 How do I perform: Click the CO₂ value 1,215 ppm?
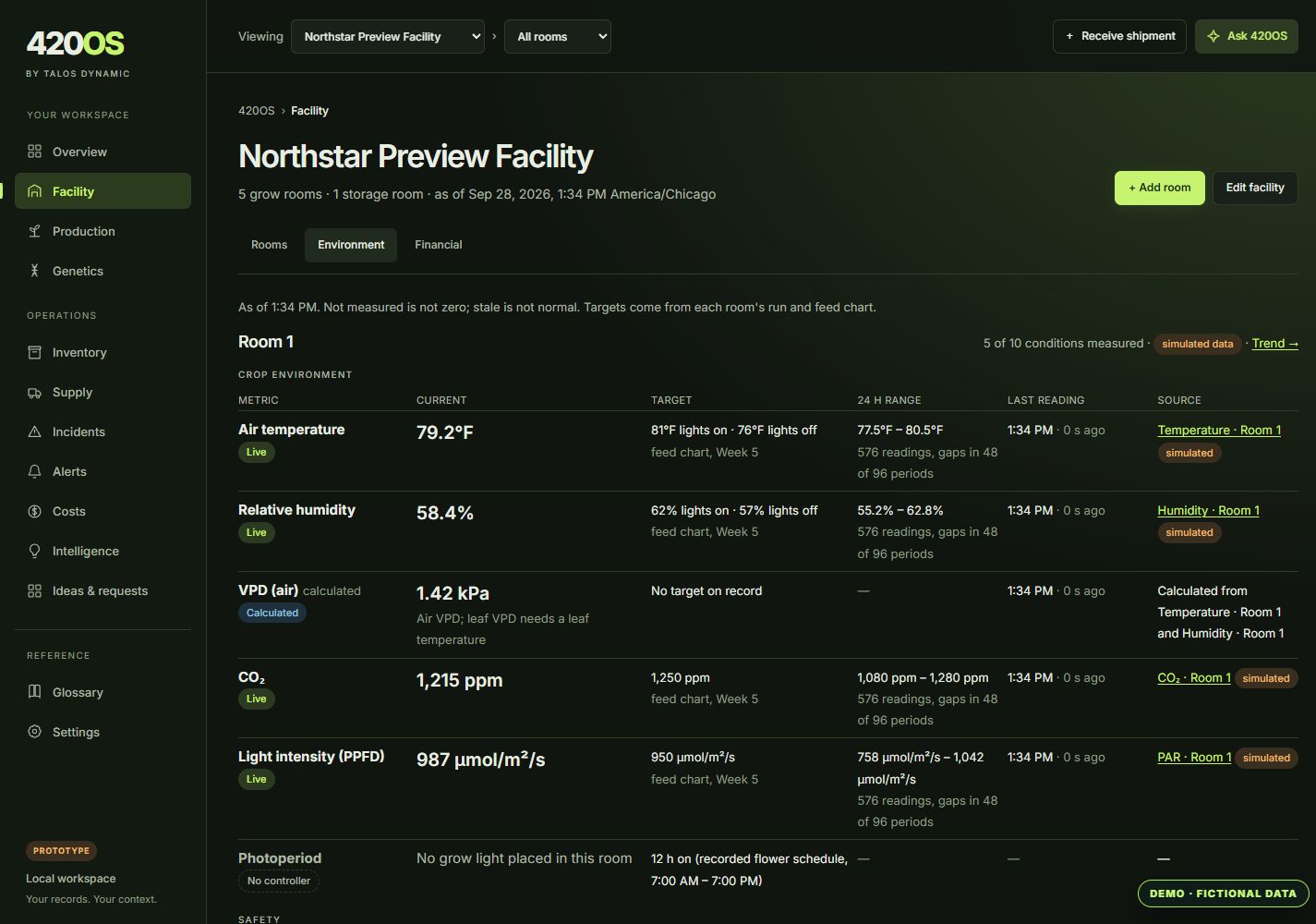click(x=460, y=681)
